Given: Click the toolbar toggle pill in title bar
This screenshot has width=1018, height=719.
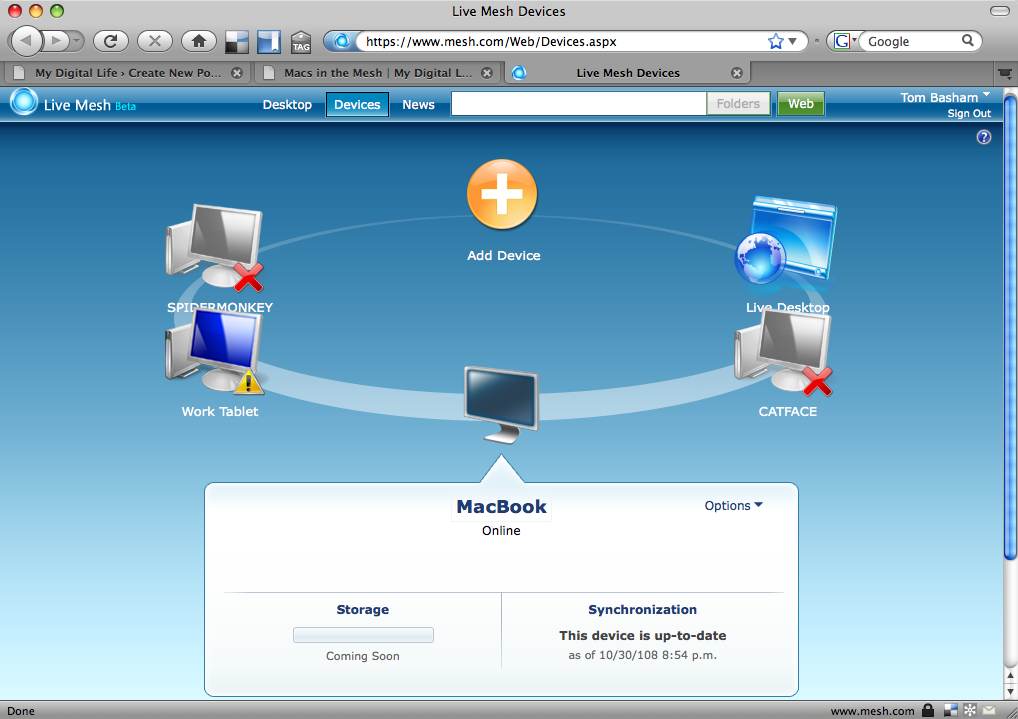Looking at the screenshot, I should click(x=999, y=10).
